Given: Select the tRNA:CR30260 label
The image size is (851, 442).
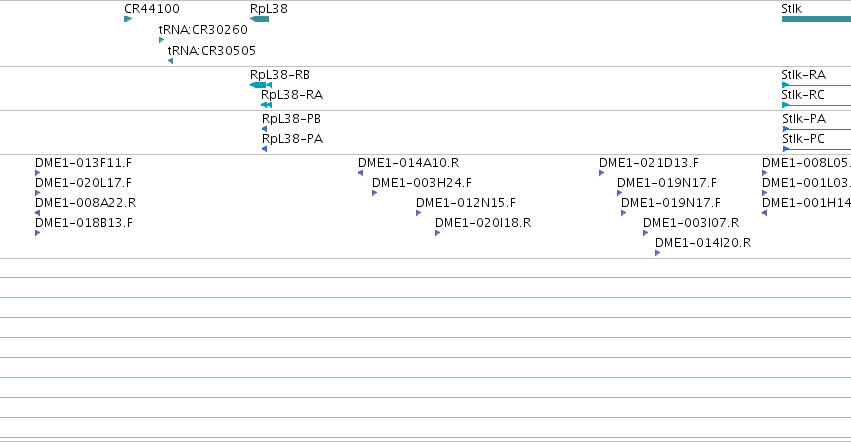Looking at the screenshot, I should (x=203, y=29).
